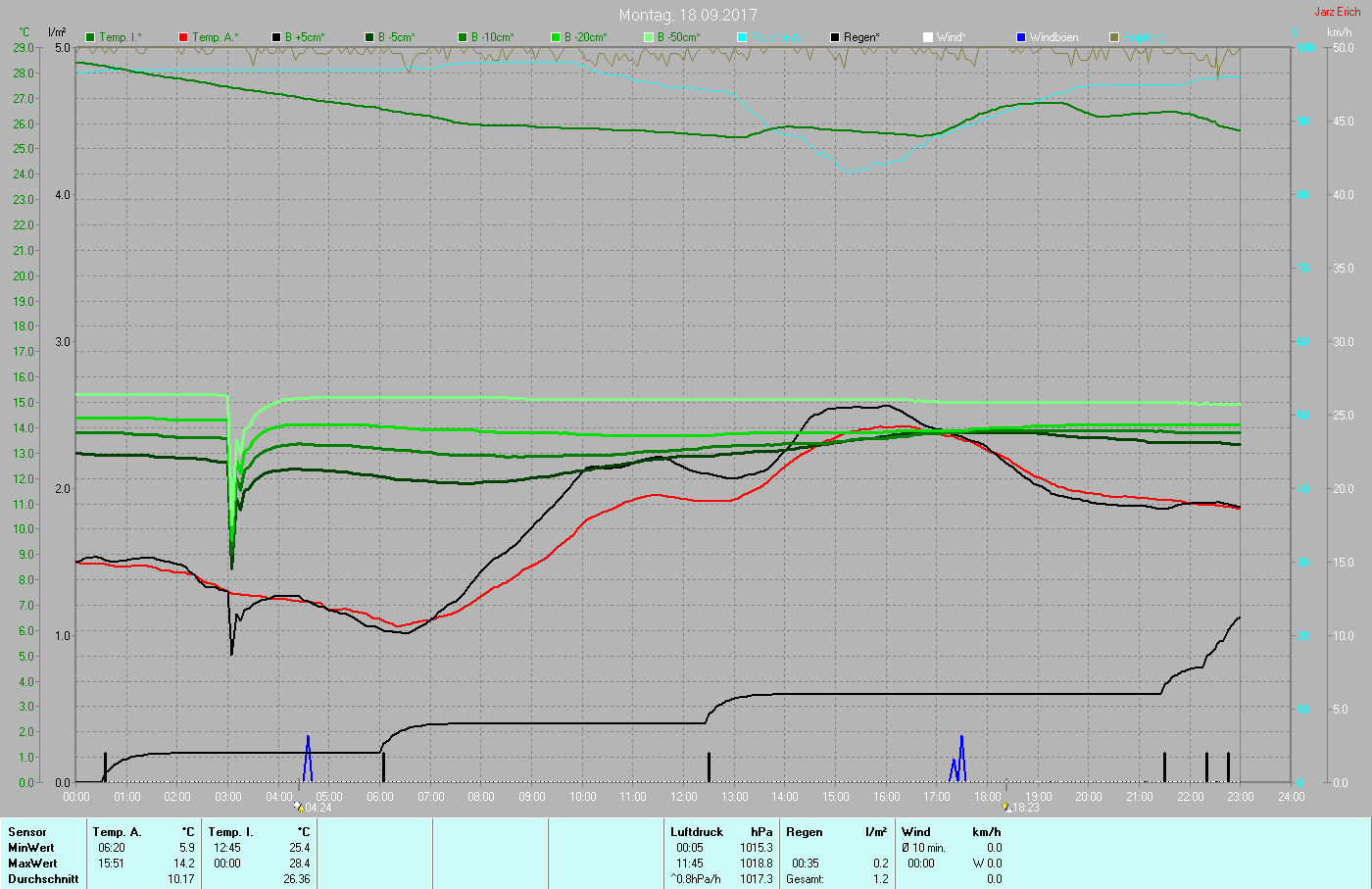Image resolution: width=1372 pixels, height=889 pixels.
Task: Click the white Wind legend square
Action: pos(928,37)
